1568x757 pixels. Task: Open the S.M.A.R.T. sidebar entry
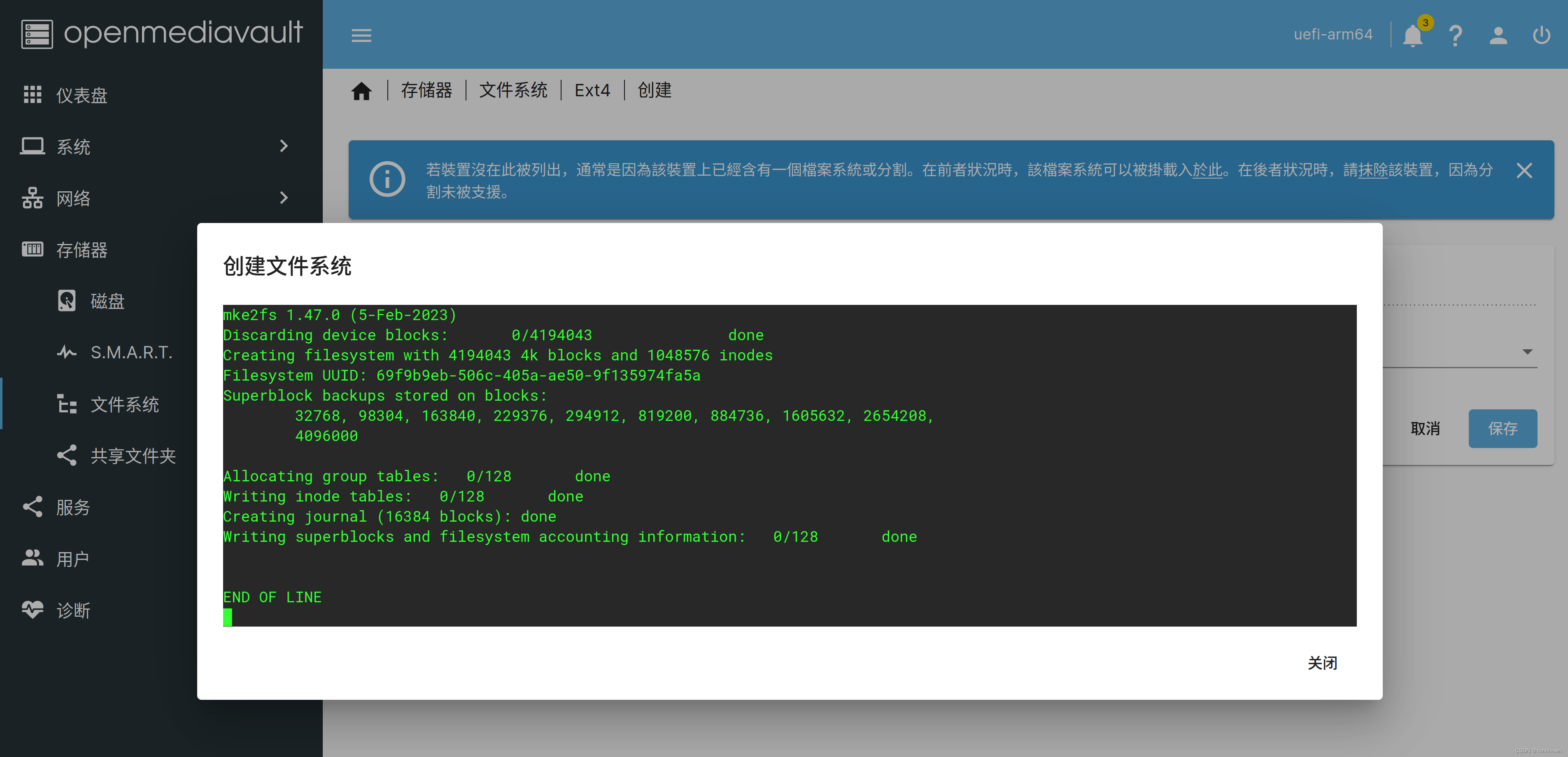pos(131,352)
